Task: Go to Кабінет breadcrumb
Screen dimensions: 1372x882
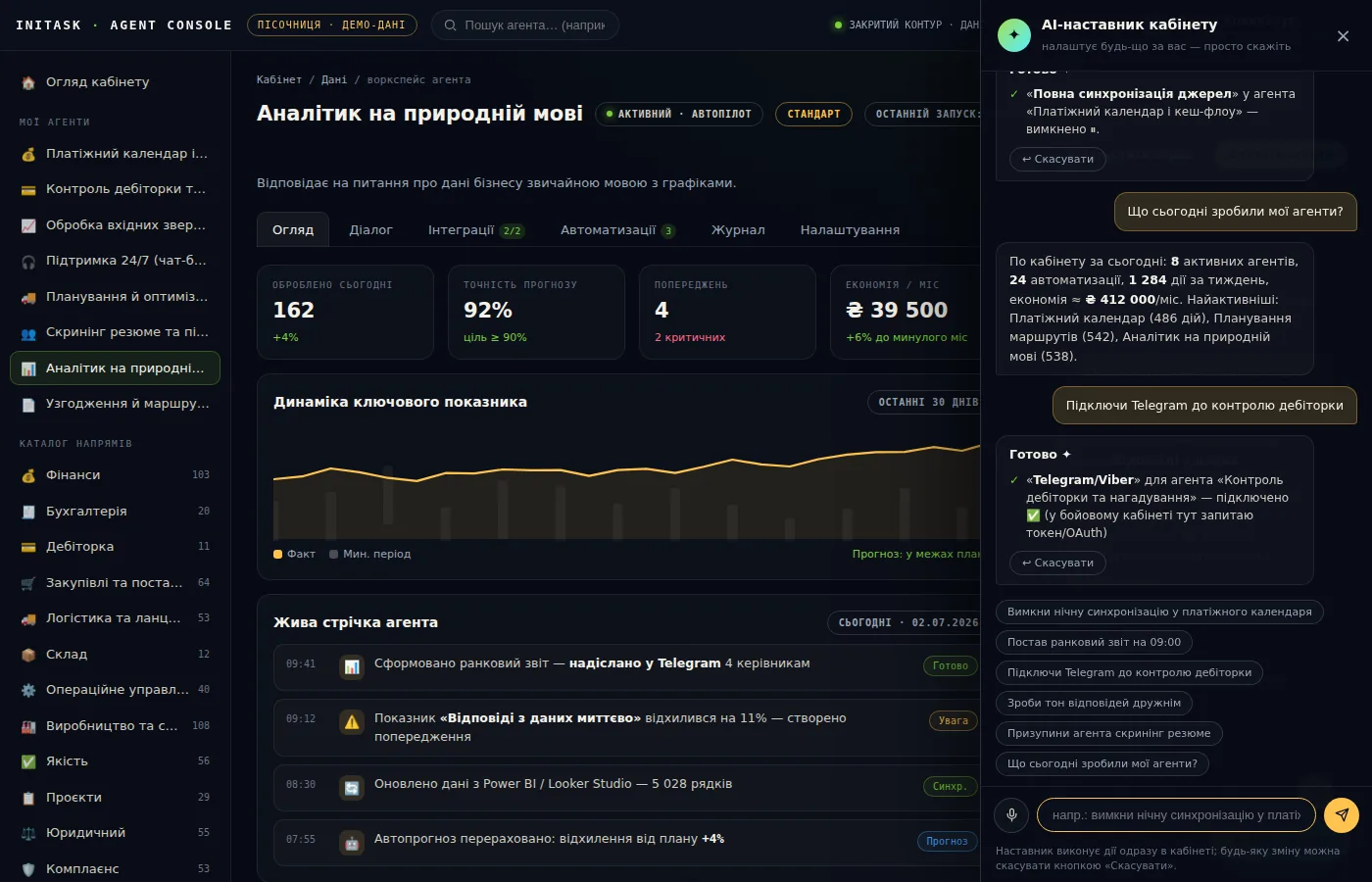Action: coord(279,80)
